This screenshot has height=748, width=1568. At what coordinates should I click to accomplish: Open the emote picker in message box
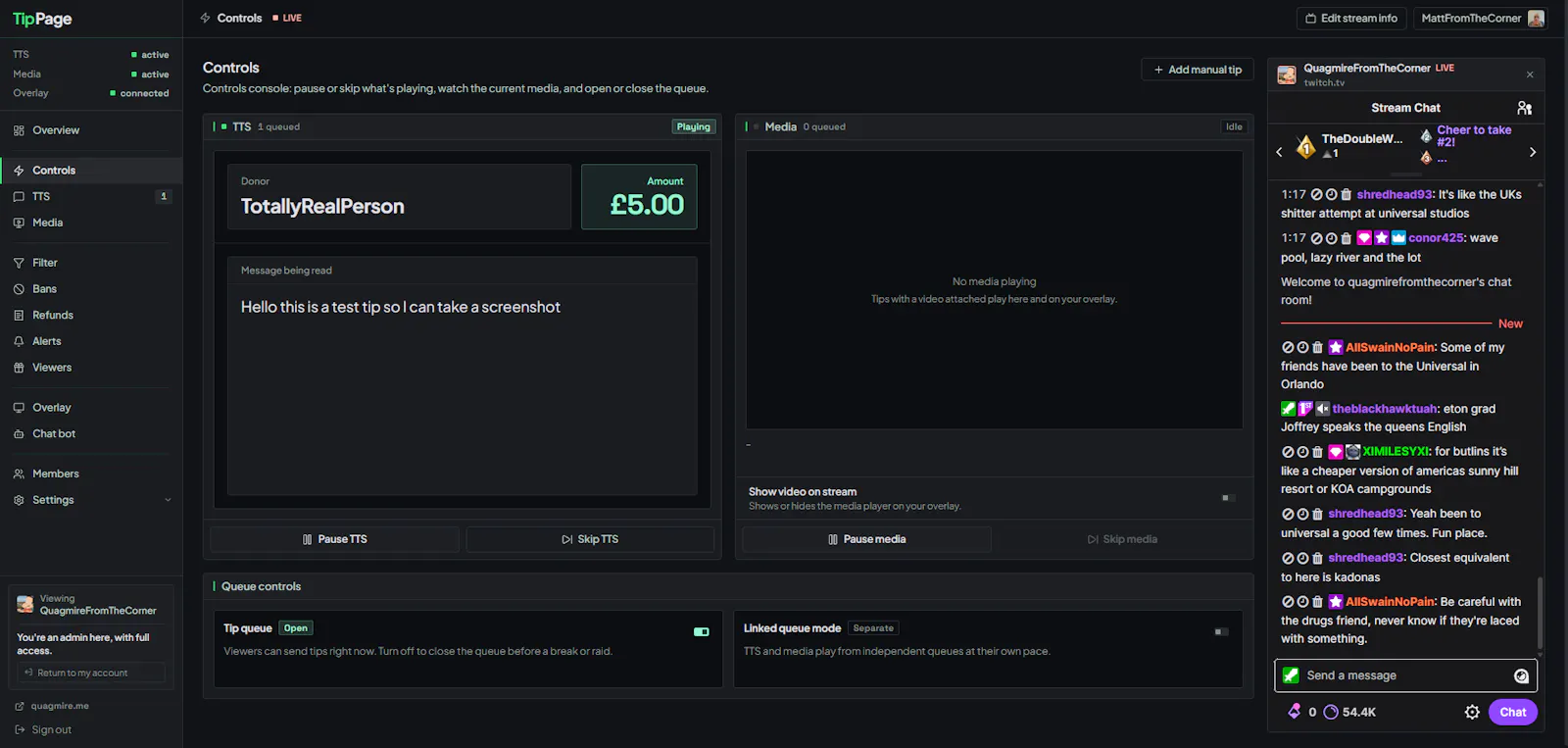[1521, 675]
